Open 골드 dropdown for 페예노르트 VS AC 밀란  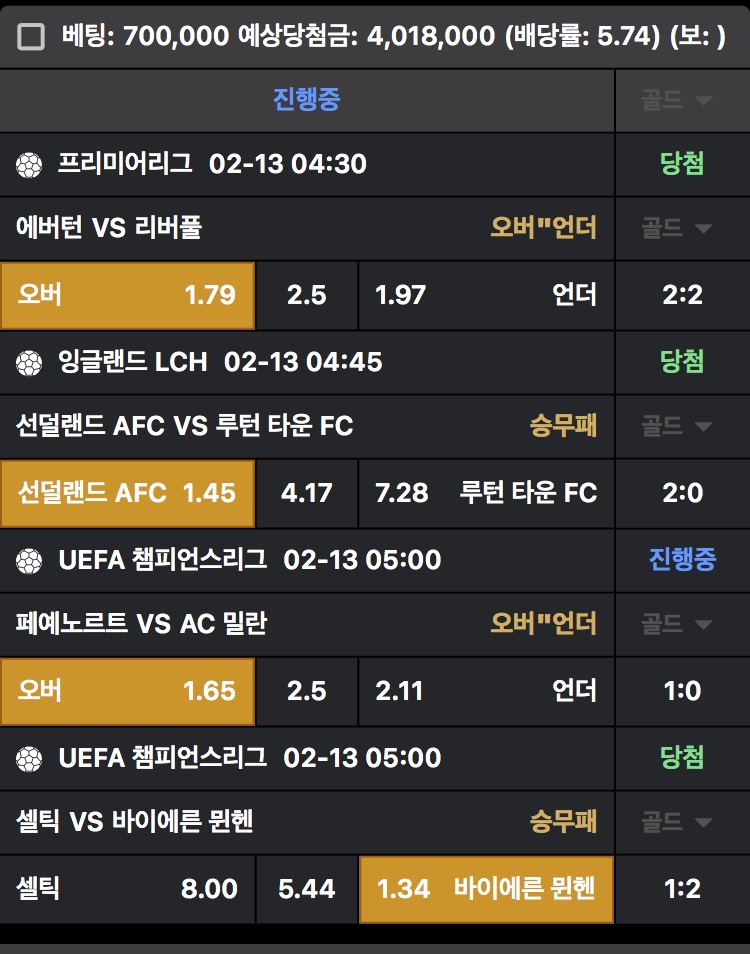[682, 625]
